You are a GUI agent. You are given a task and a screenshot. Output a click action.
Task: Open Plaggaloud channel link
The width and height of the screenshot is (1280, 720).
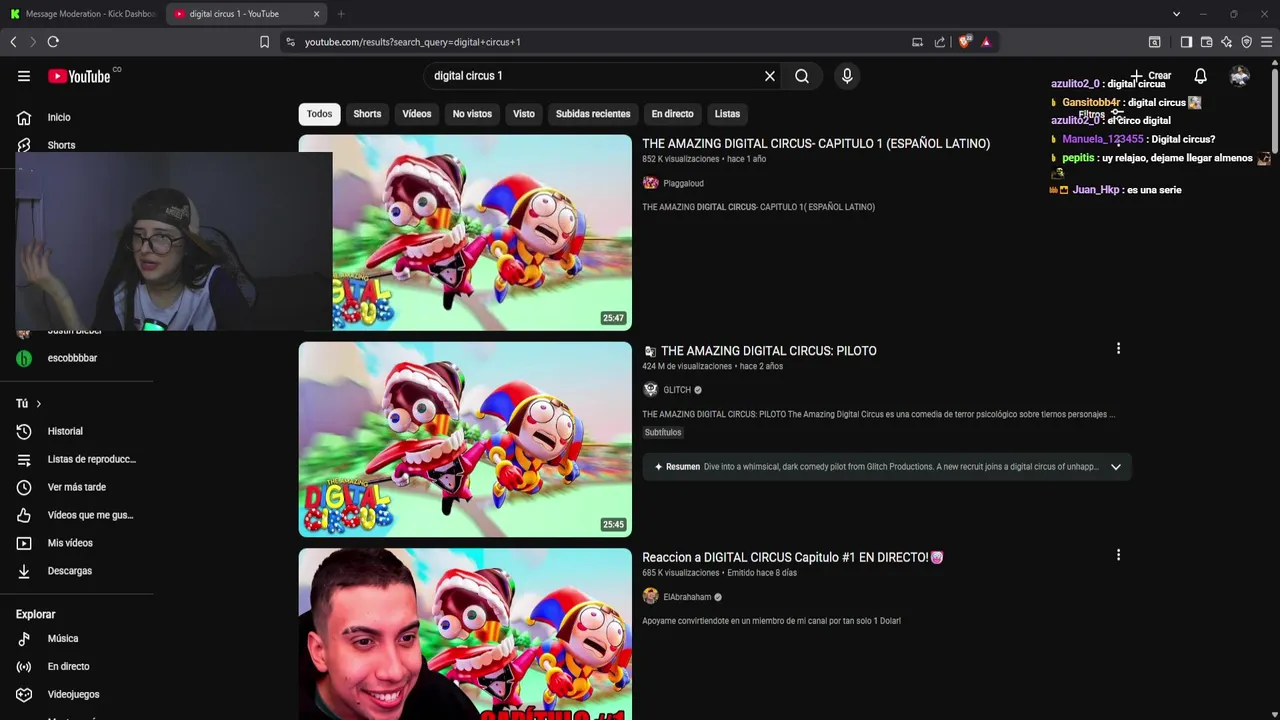point(683,184)
